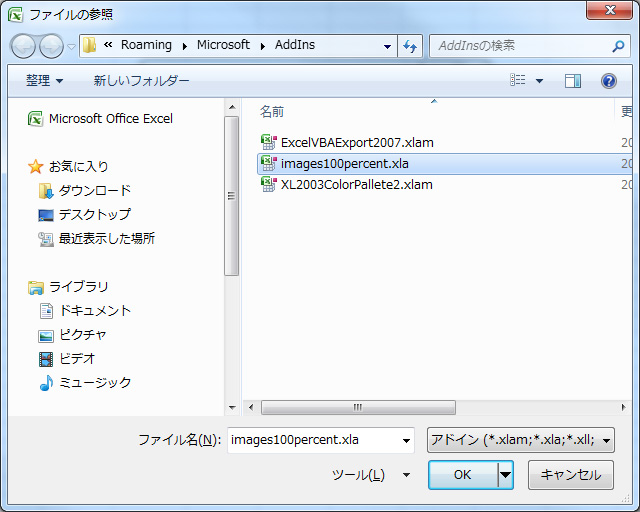
Task: Open the デスクトップ location
Action: pos(94,214)
